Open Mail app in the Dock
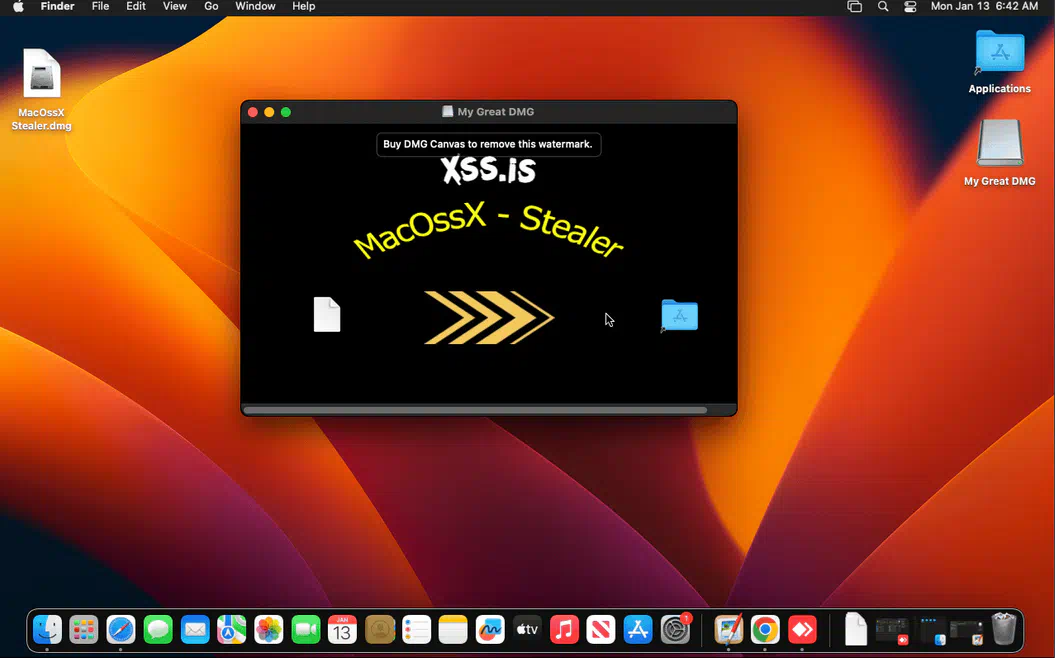 coord(195,630)
